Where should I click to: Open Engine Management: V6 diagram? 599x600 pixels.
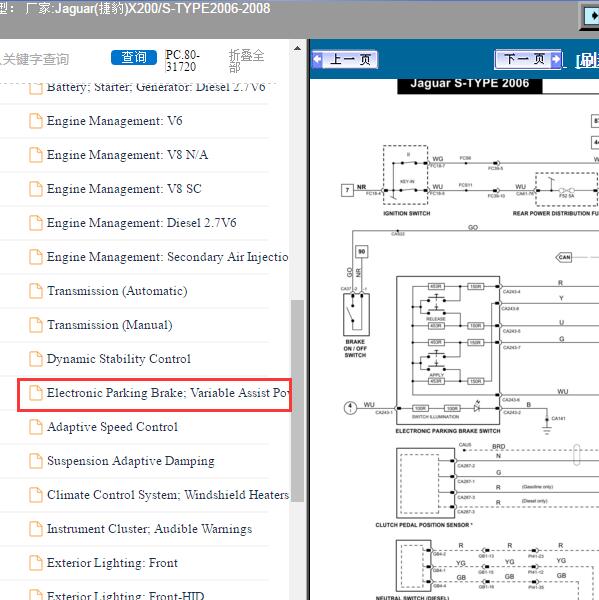114,121
